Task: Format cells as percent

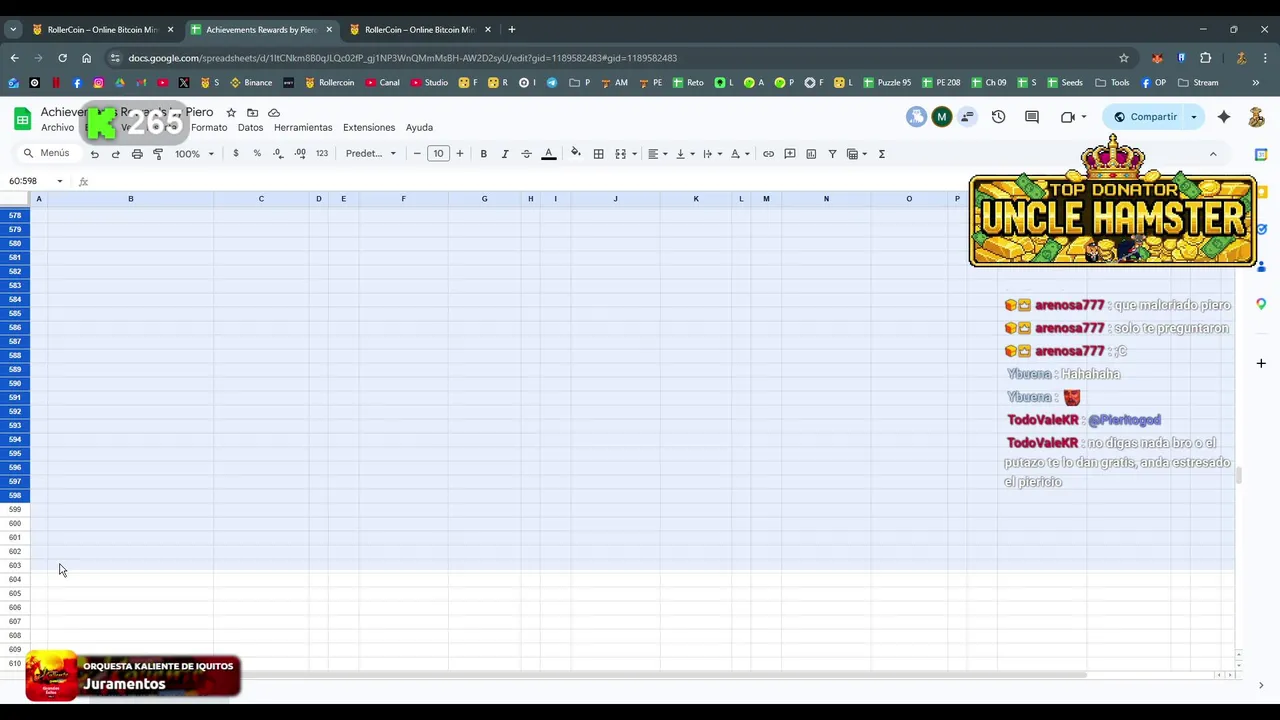Action: pyautogui.click(x=257, y=154)
